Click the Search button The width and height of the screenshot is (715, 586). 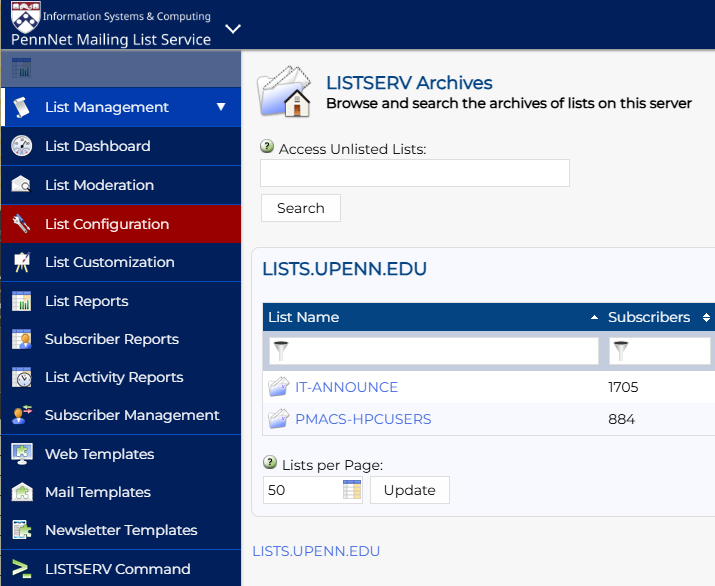301,208
